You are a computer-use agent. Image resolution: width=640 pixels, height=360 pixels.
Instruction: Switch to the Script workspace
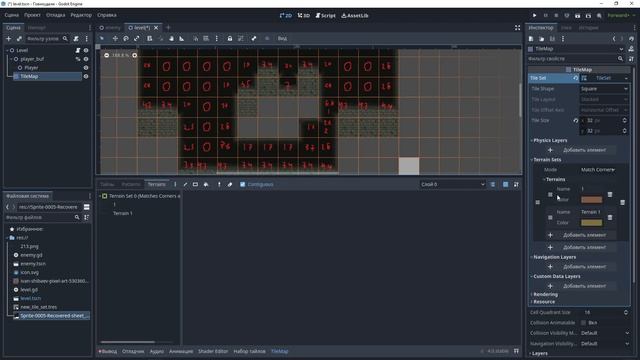tap(325, 16)
